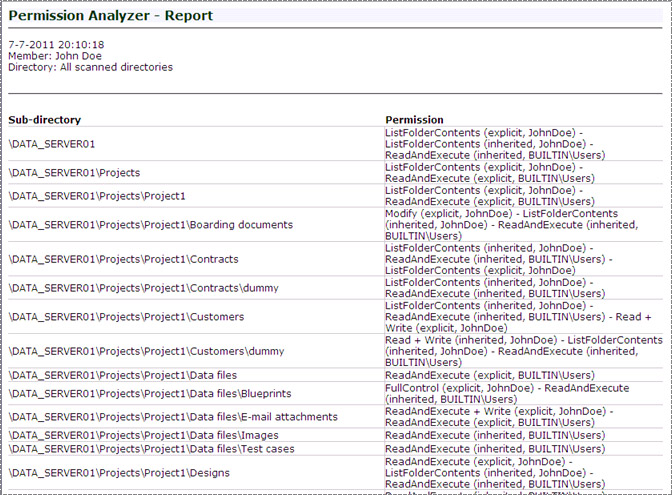The image size is (672, 495).
Task: Click the permission cell for the Designs row
Action: (x=524, y=473)
